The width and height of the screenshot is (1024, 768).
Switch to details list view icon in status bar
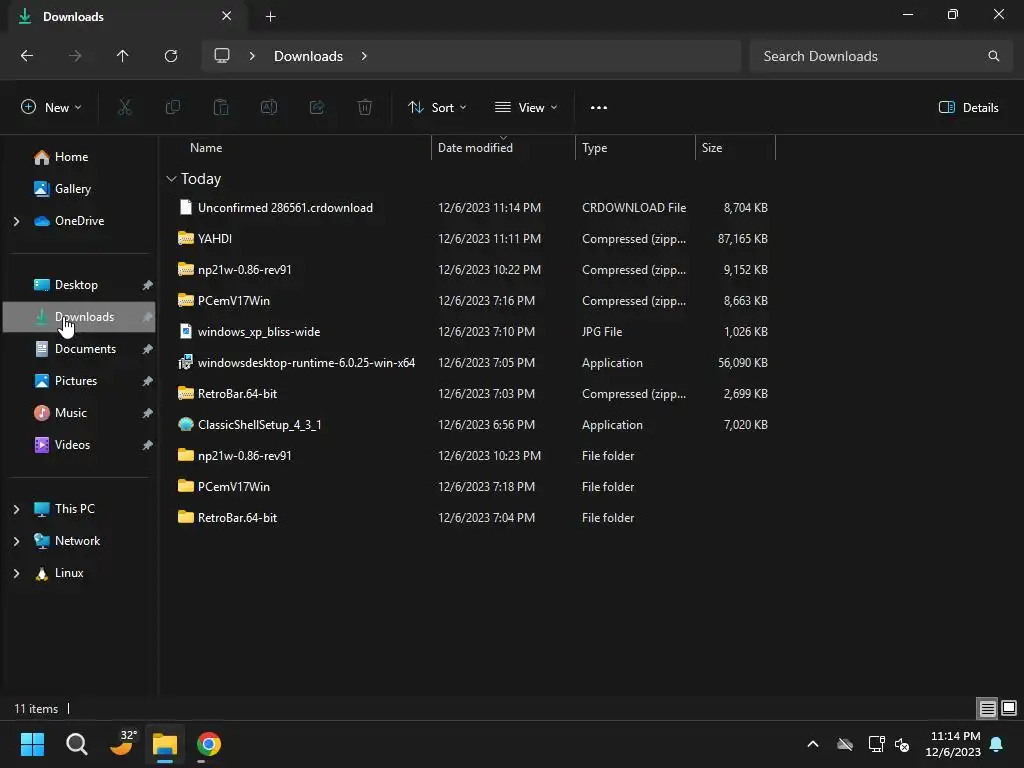point(987,708)
